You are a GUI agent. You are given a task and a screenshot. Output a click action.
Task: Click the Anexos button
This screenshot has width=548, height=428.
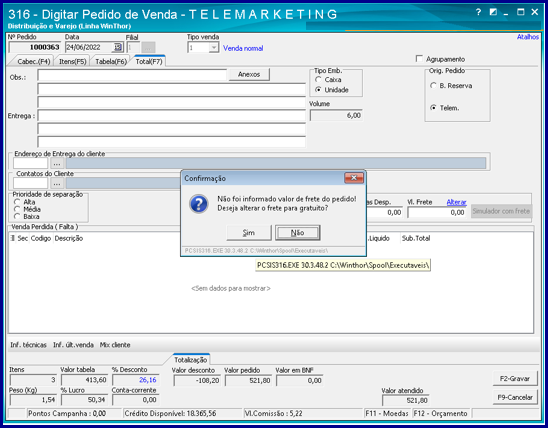coord(249,74)
